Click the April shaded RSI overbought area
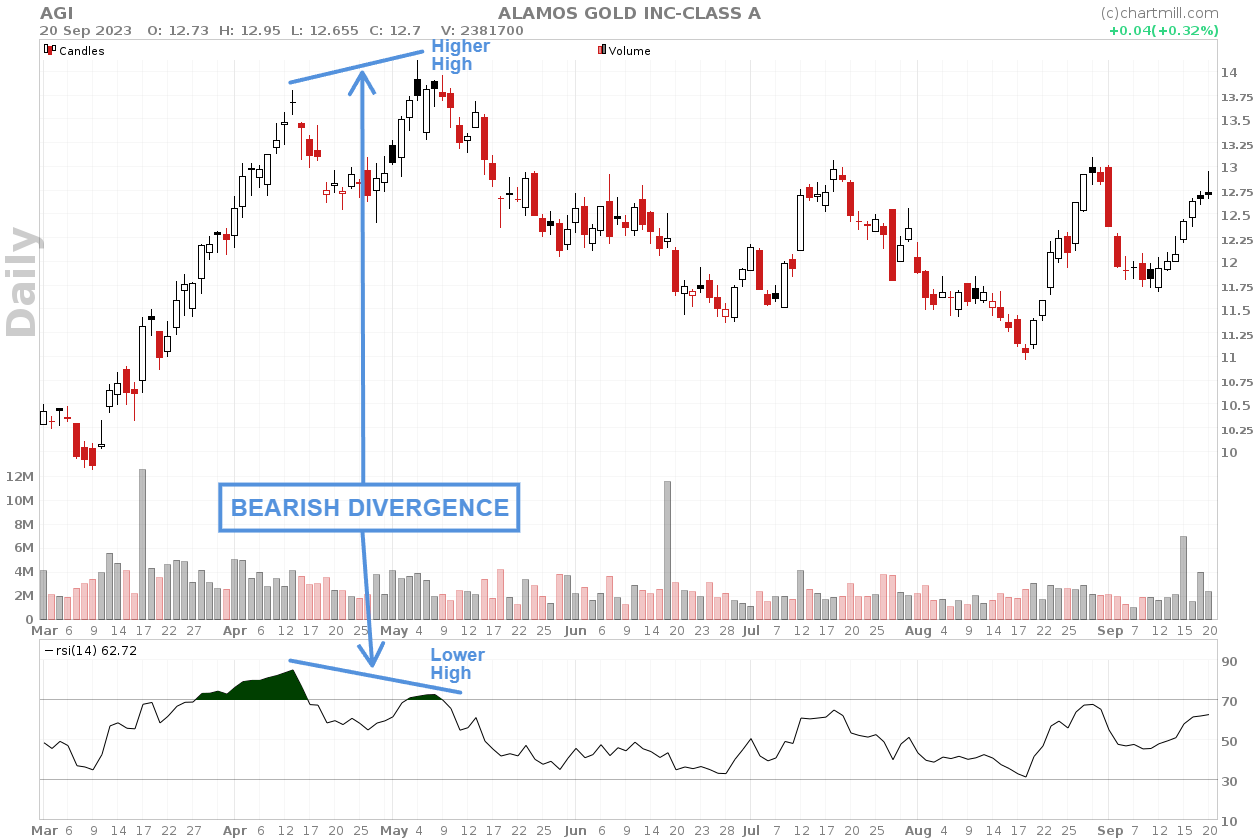 (256, 687)
